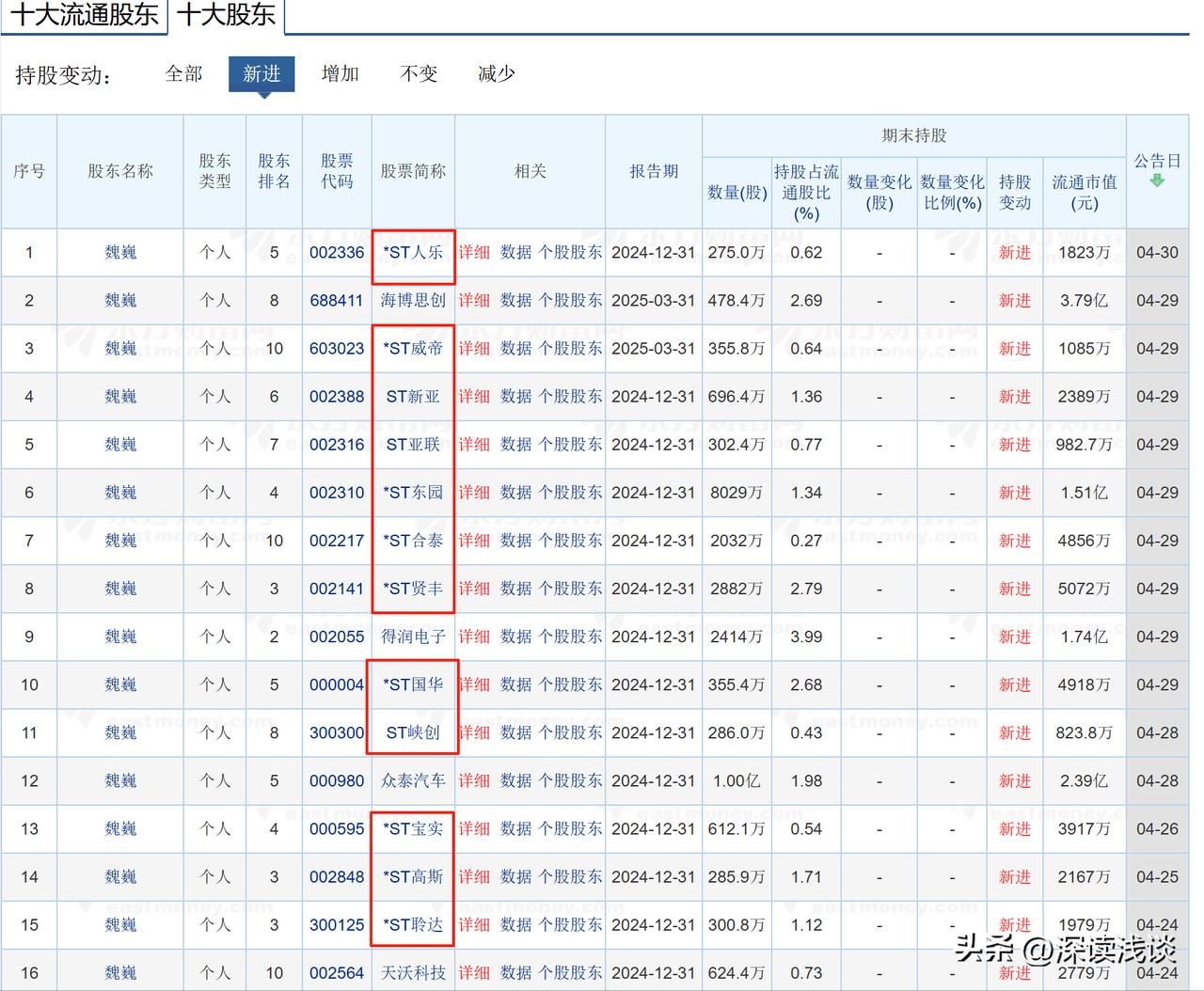Screen dimensions: 1204x991
Task: Select 新进 holding change filter
Action: (x=261, y=73)
